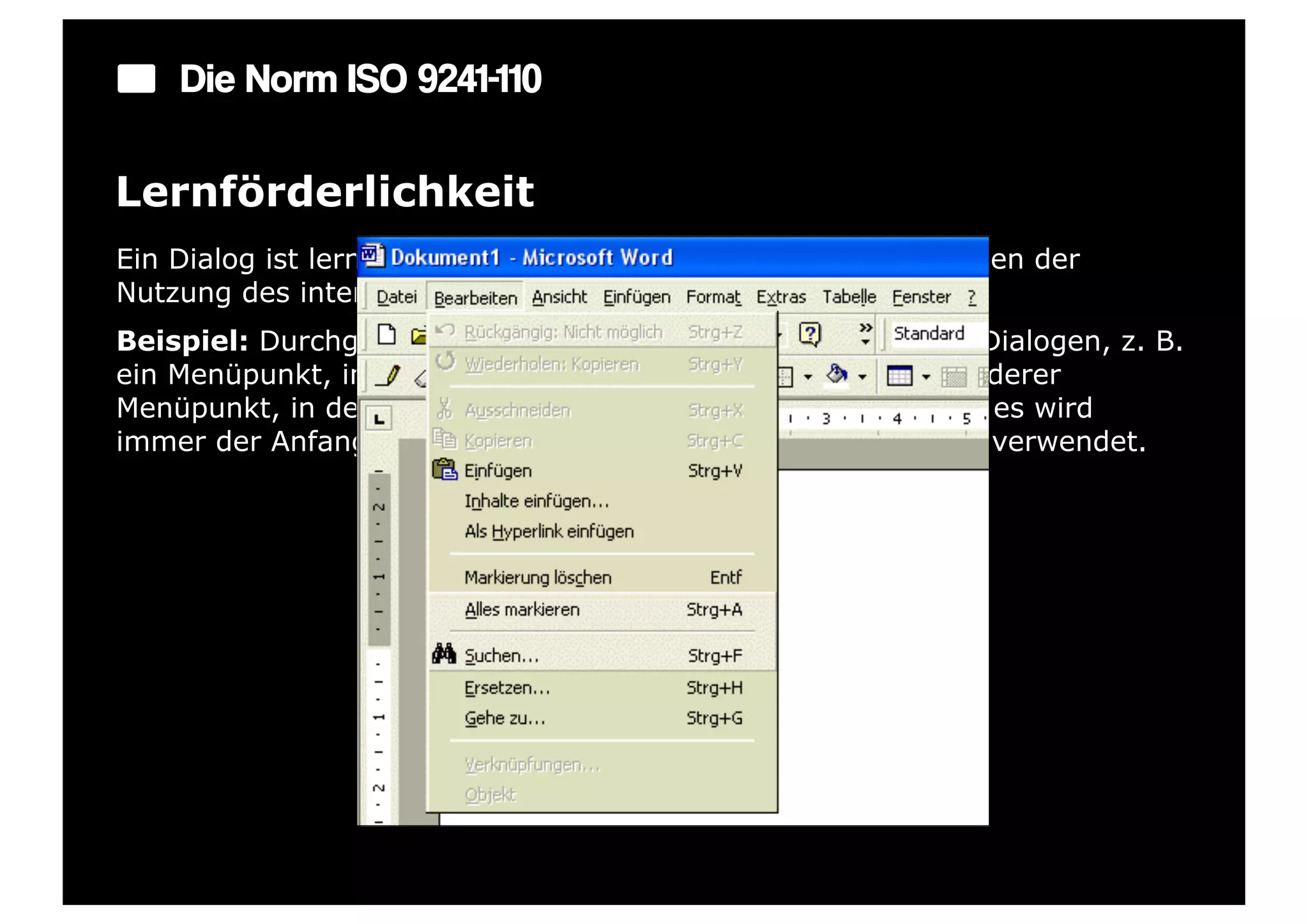Click disabled Wiederholen: Kopieren entry
This screenshot has height=924, width=1308.
point(602,364)
